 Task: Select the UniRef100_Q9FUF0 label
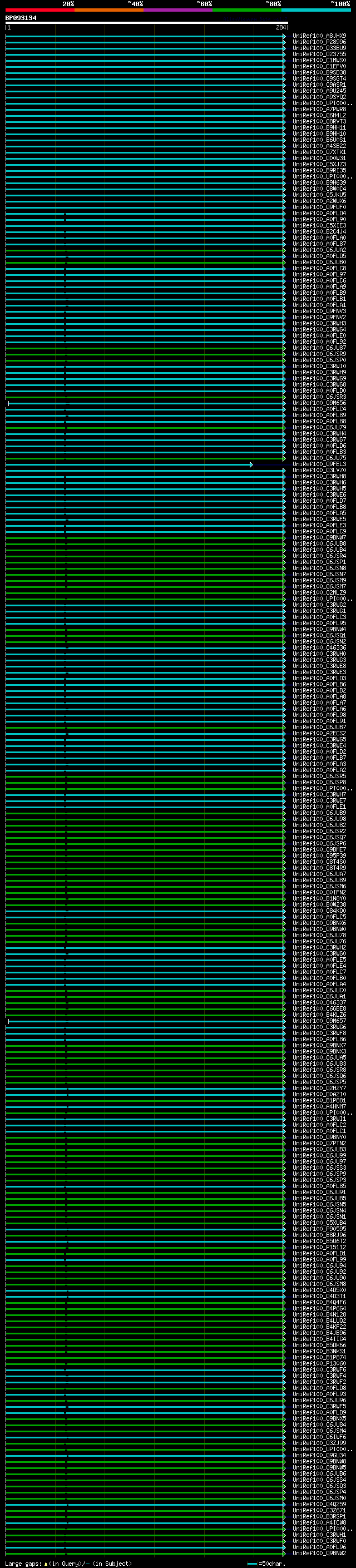(319, 207)
